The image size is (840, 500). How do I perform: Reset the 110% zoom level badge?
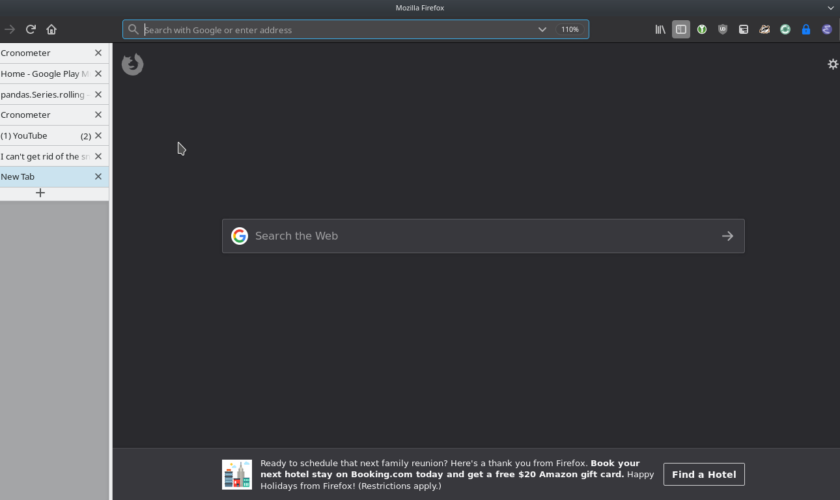(570, 29)
